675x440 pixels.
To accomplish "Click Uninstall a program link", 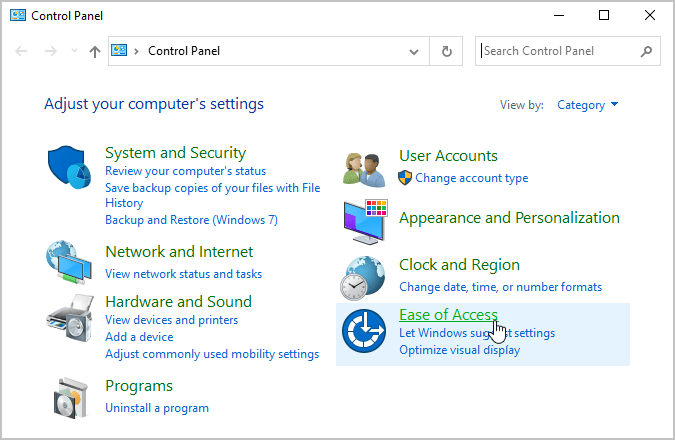I will 157,408.
